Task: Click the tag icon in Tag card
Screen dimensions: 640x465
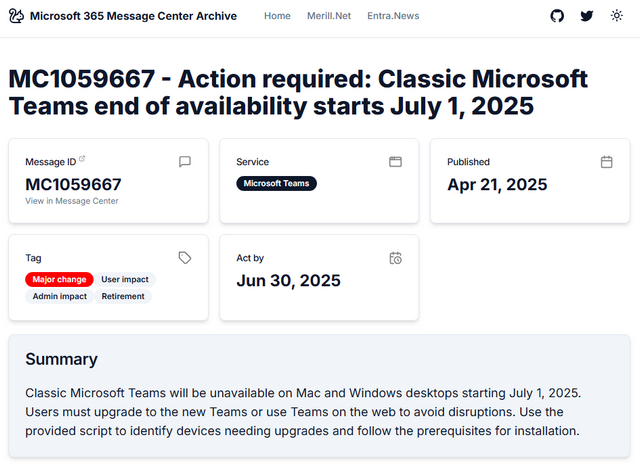Action: point(185,257)
